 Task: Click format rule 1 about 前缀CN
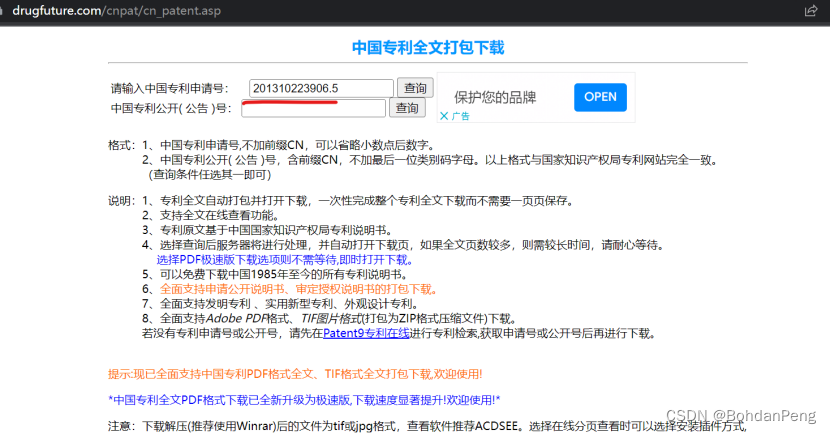[x=289, y=145]
